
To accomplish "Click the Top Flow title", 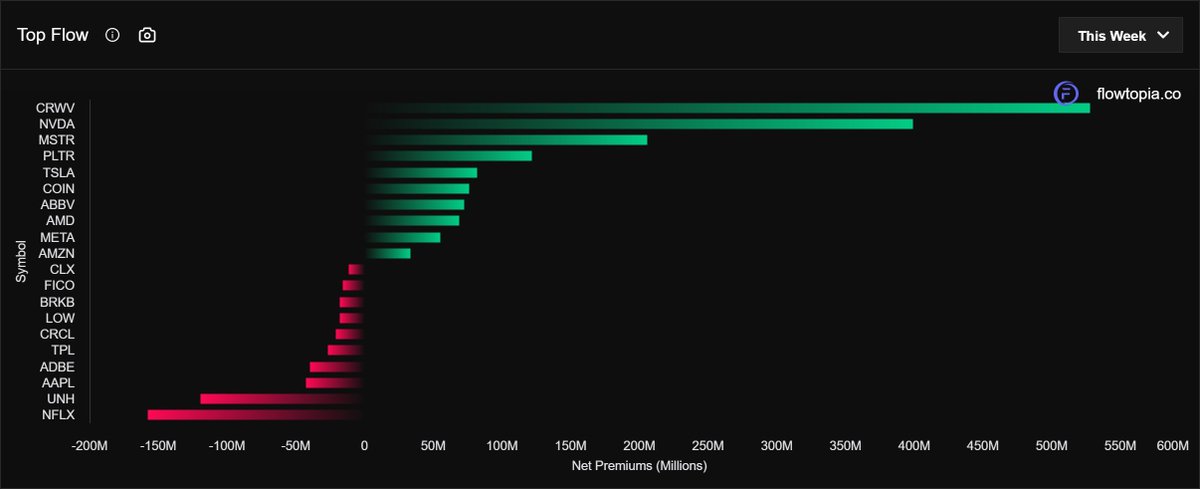I will point(53,35).
